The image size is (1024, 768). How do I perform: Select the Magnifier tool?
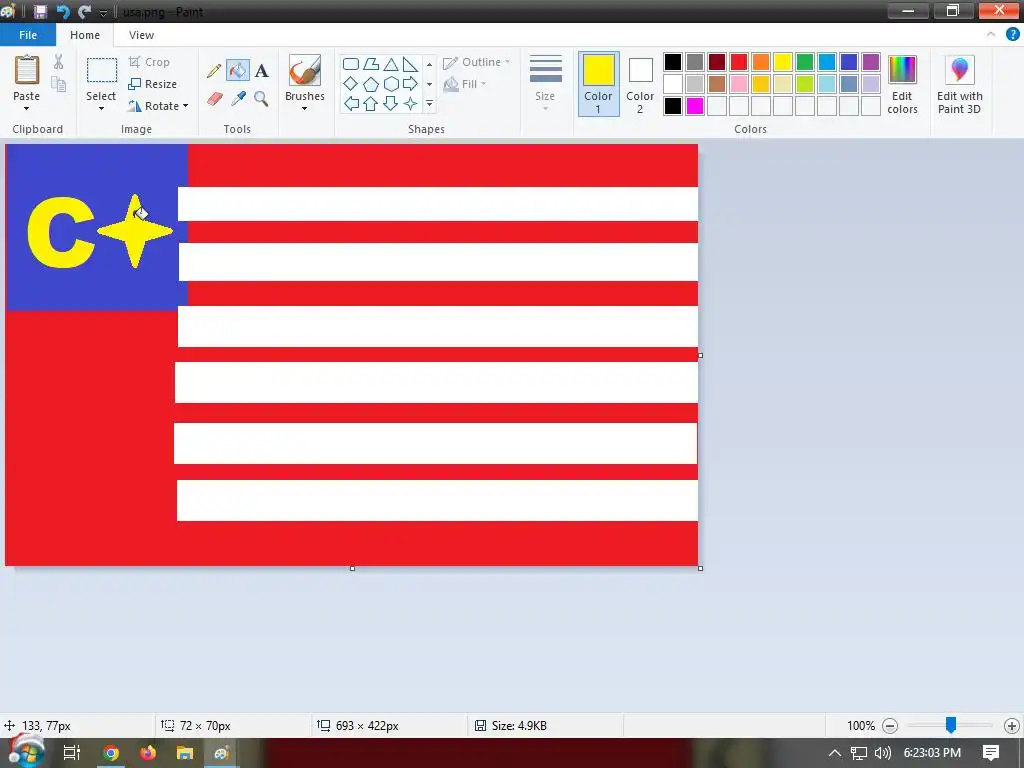click(261, 99)
